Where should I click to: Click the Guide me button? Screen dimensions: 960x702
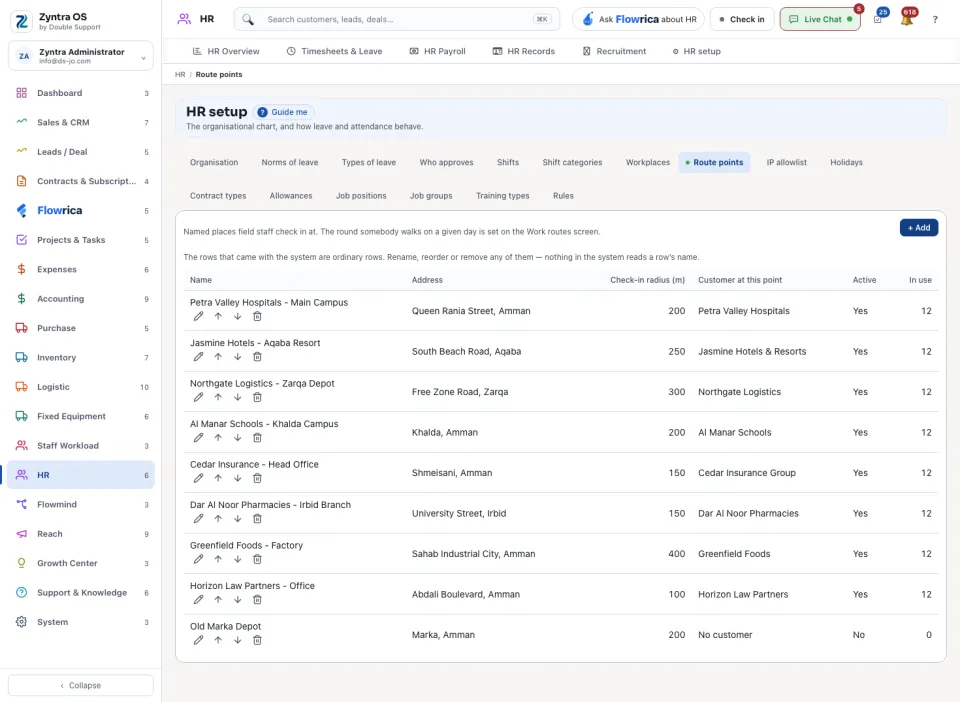click(x=283, y=112)
